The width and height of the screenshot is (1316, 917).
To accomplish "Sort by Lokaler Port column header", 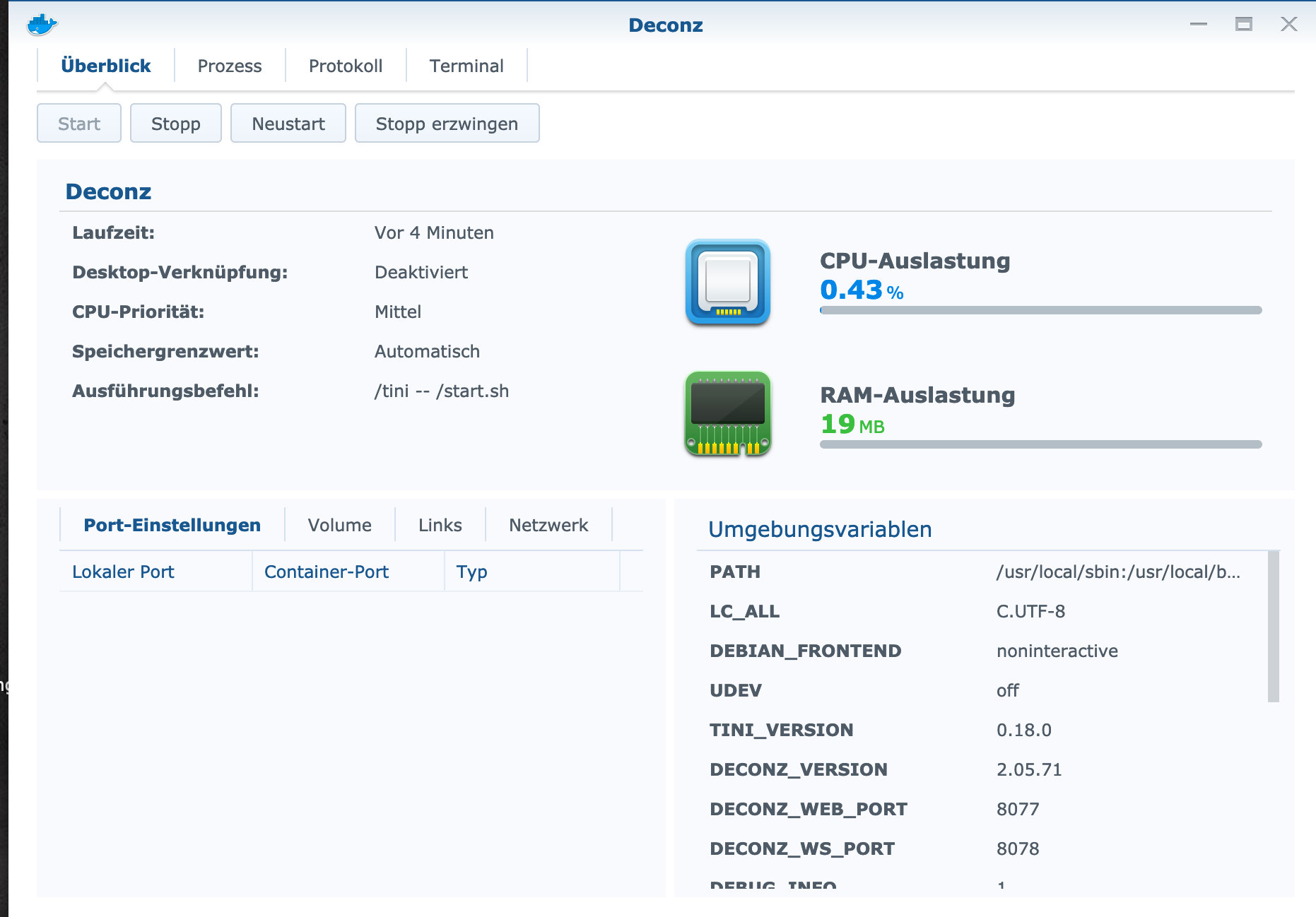I will coord(155,572).
